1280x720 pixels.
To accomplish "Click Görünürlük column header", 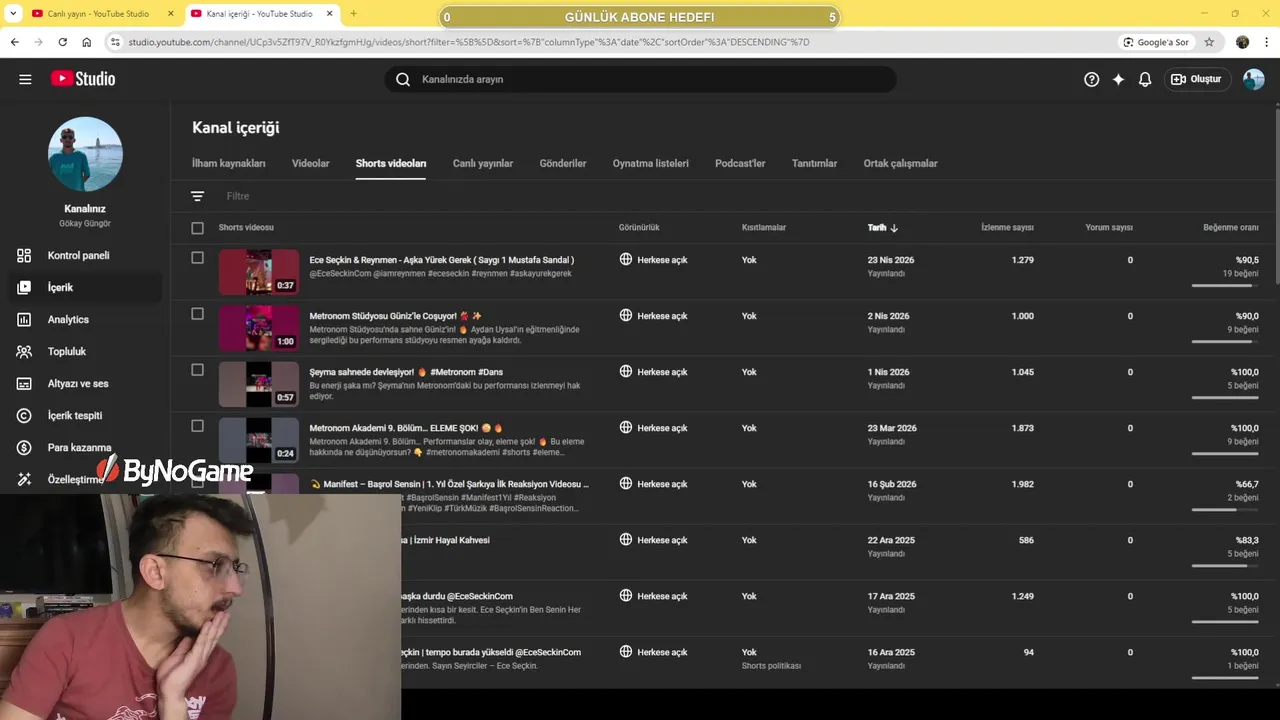I will [639, 228].
